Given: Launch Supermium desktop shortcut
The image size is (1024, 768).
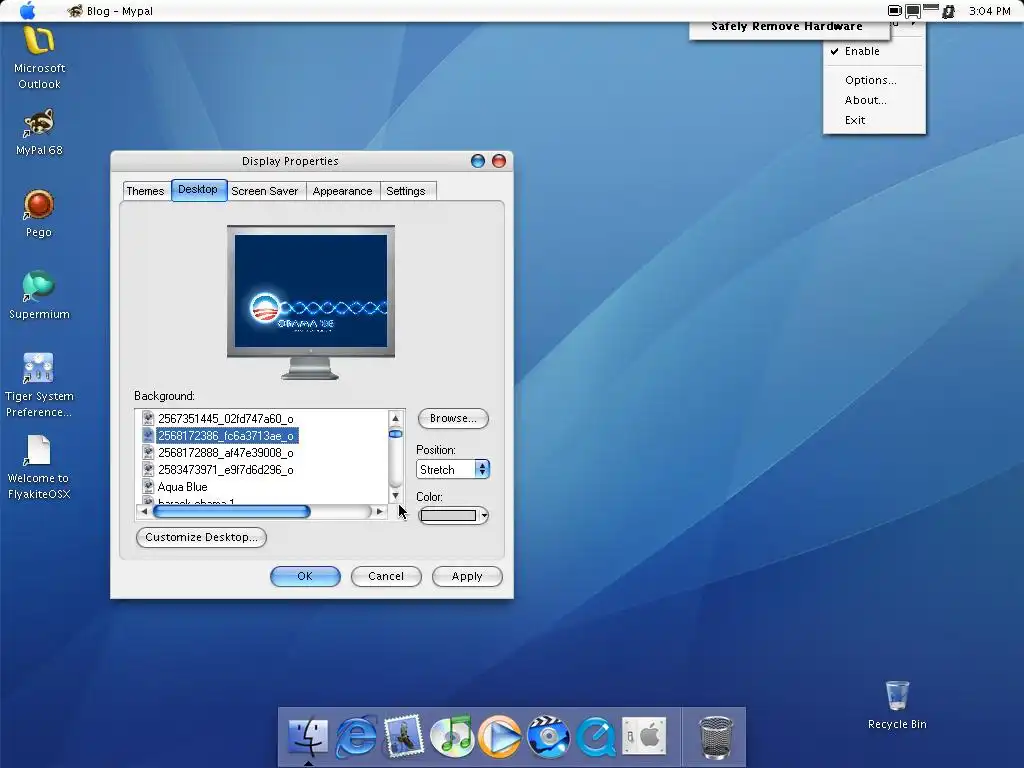Looking at the screenshot, I should pyautogui.click(x=39, y=295).
